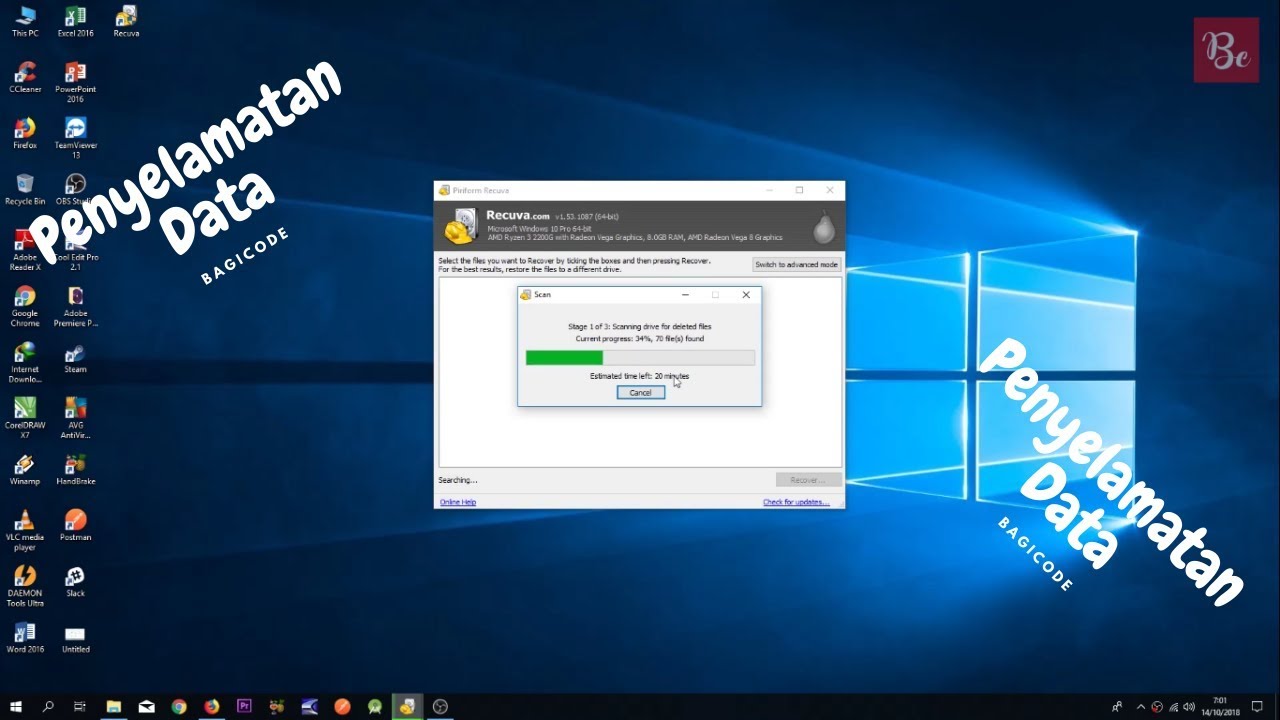Select the Recuva desktop shortcut
The width and height of the screenshot is (1280, 720).
pos(126,21)
